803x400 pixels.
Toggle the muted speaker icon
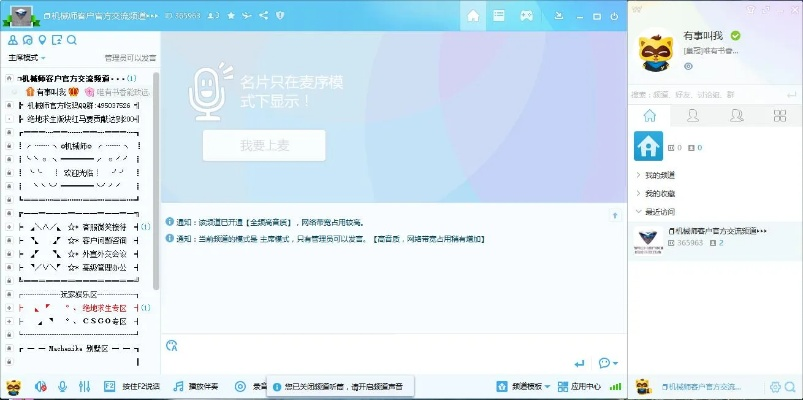click(x=41, y=387)
